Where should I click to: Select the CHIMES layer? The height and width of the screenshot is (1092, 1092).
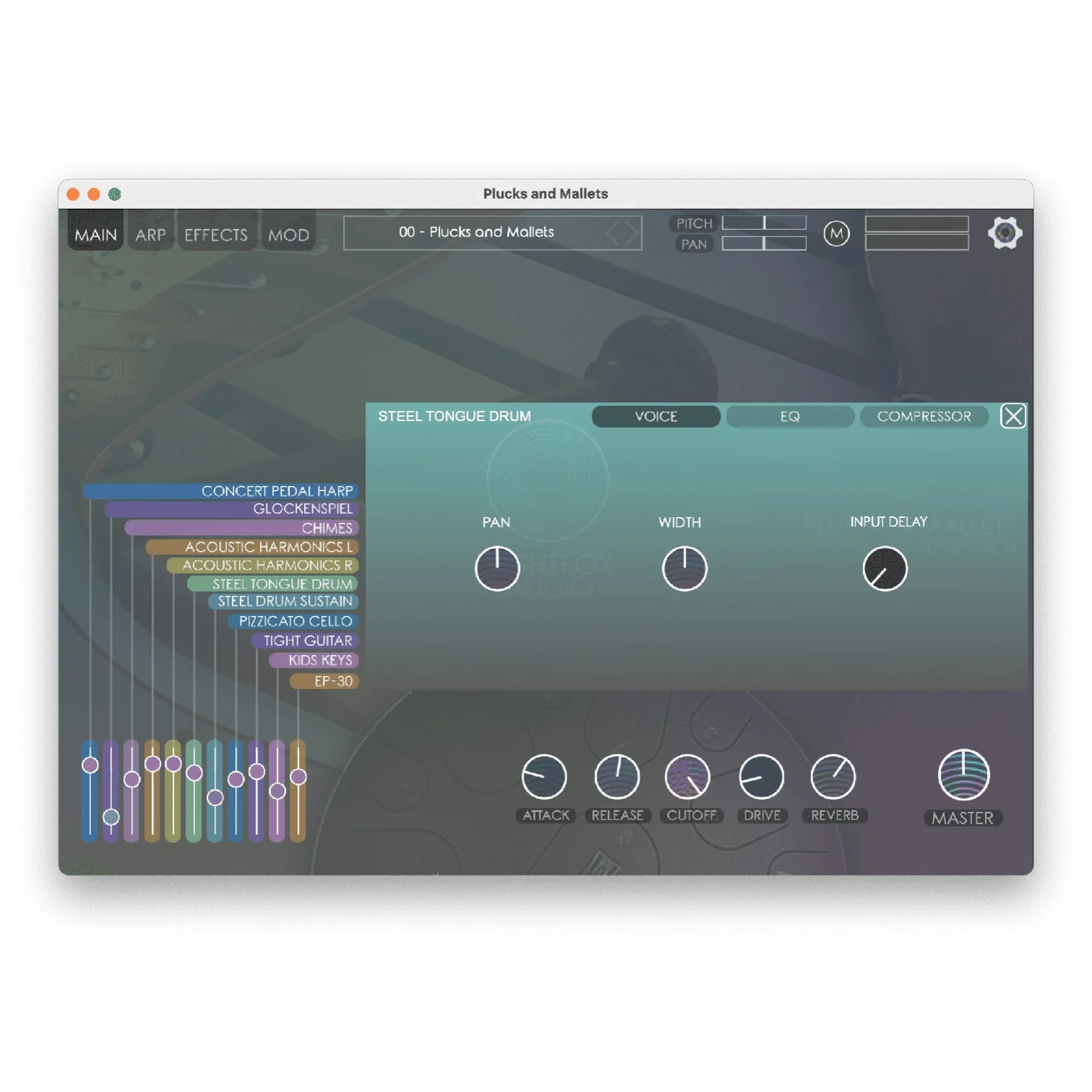[242, 528]
